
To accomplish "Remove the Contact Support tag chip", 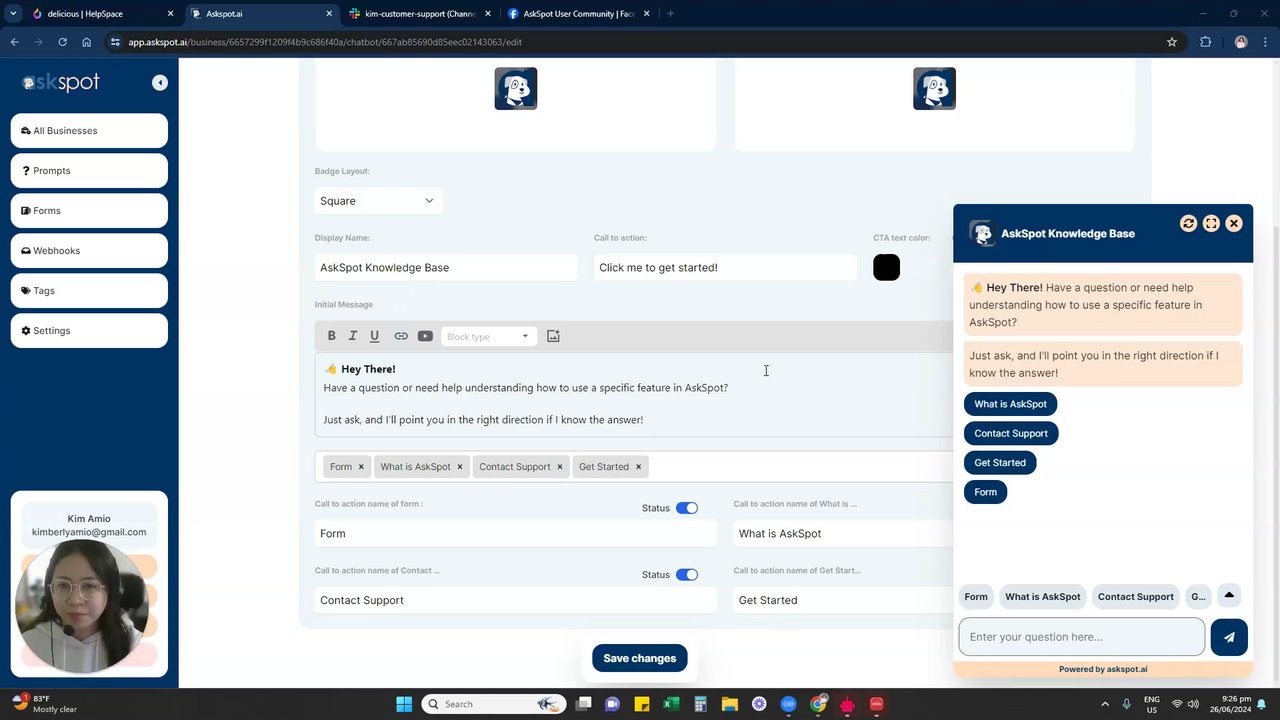I will tap(560, 467).
